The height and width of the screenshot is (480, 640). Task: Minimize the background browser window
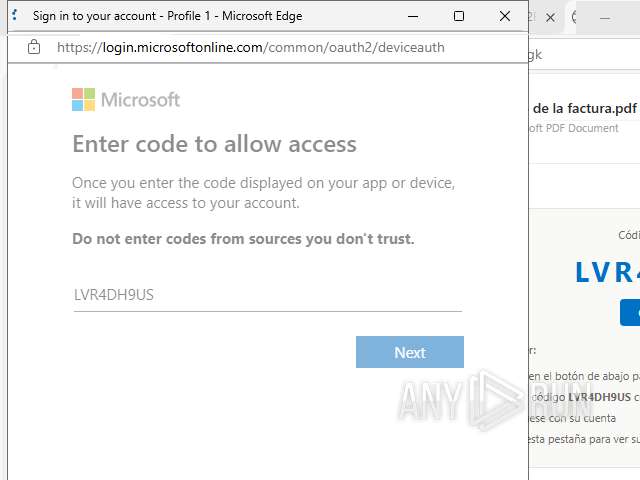click(x=605, y=18)
